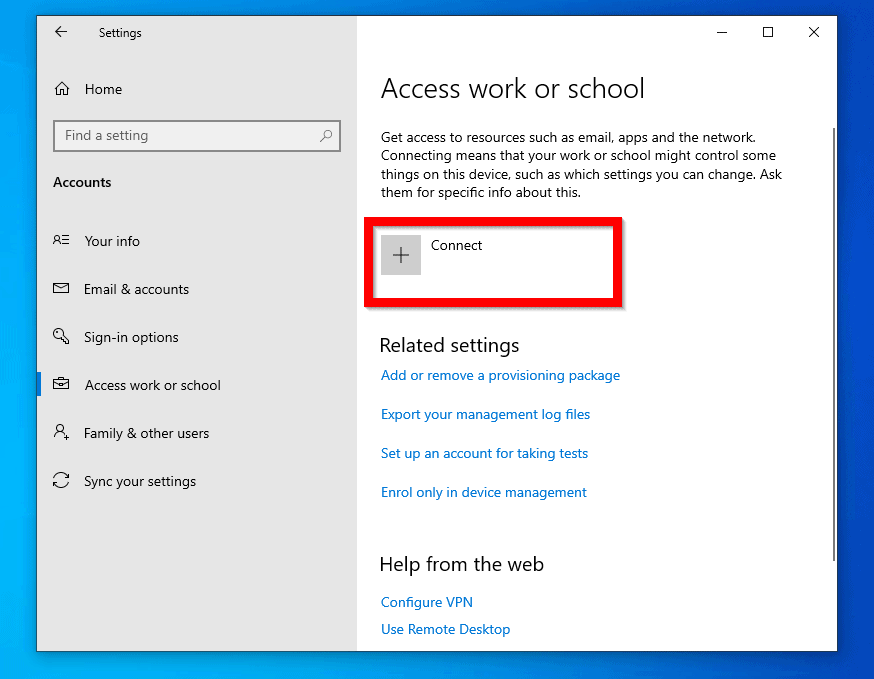
Task: Open Enrol only in device management
Action: click(x=483, y=492)
